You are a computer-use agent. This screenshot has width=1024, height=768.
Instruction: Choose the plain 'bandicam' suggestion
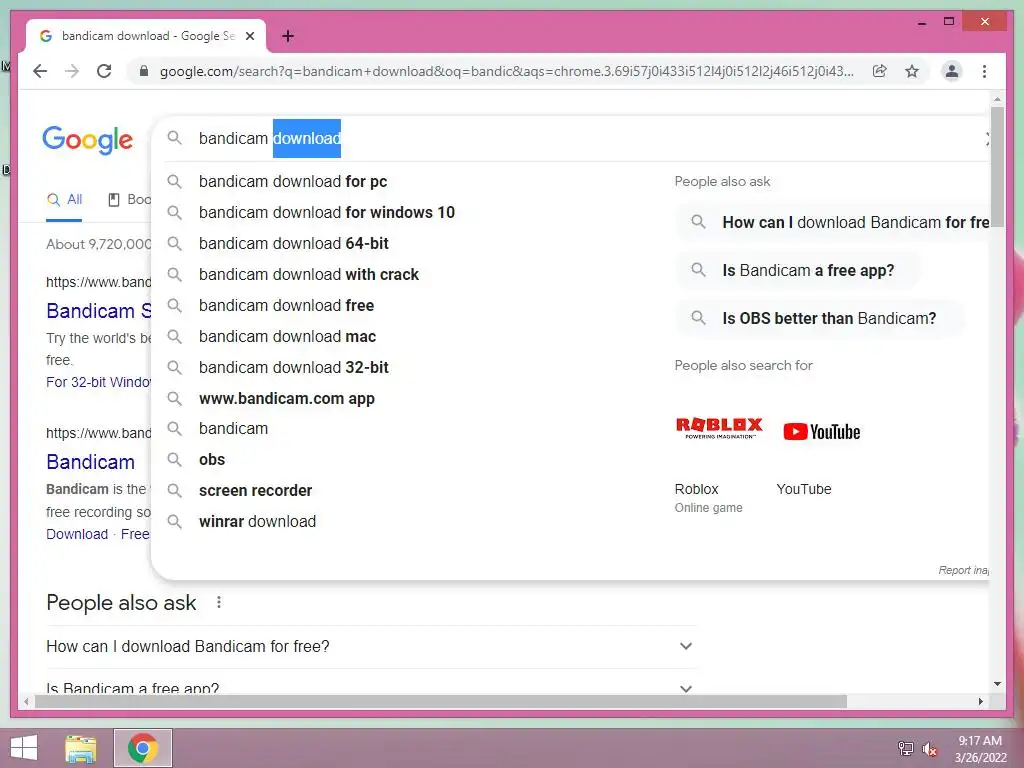[233, 429]
